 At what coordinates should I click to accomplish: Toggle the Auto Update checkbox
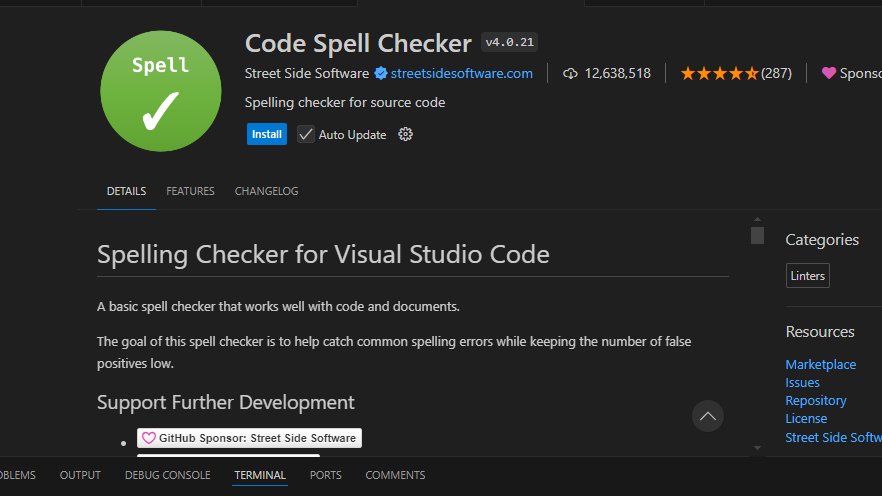[x=305, y=134]
